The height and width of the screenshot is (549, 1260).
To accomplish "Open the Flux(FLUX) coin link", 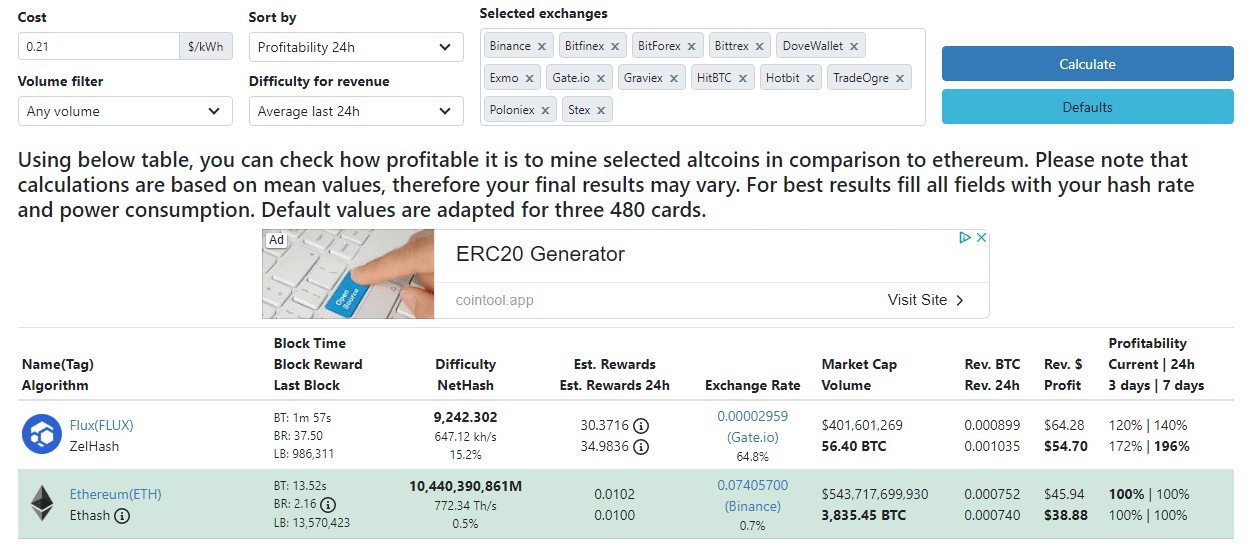I will click(101, 425).
